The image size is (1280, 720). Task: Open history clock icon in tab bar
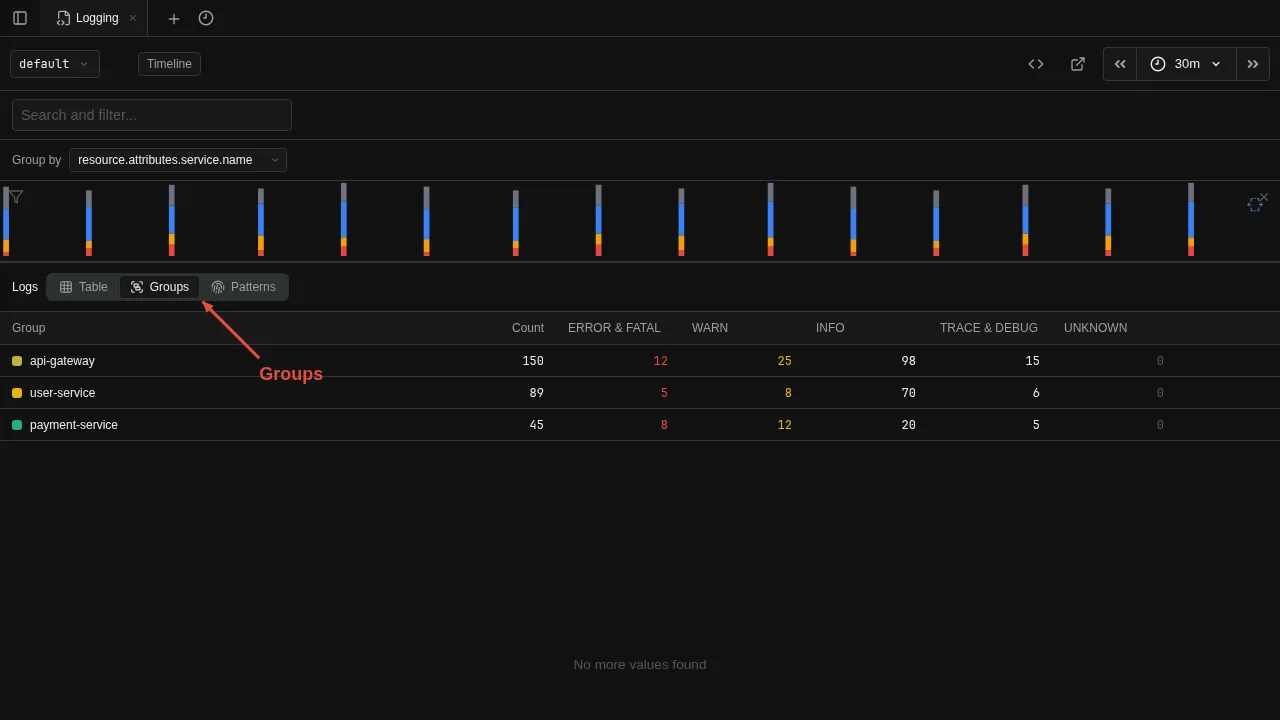tap(206, 18)
